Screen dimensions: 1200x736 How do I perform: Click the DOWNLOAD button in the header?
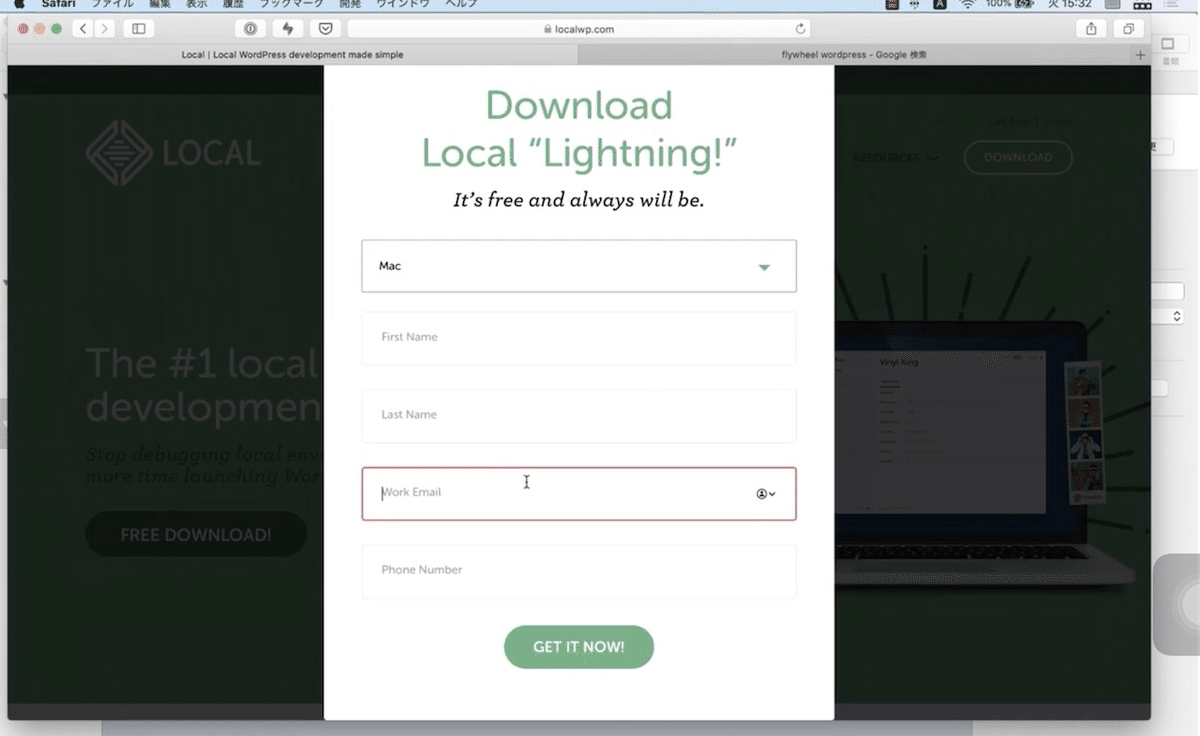coord(1018,157)
